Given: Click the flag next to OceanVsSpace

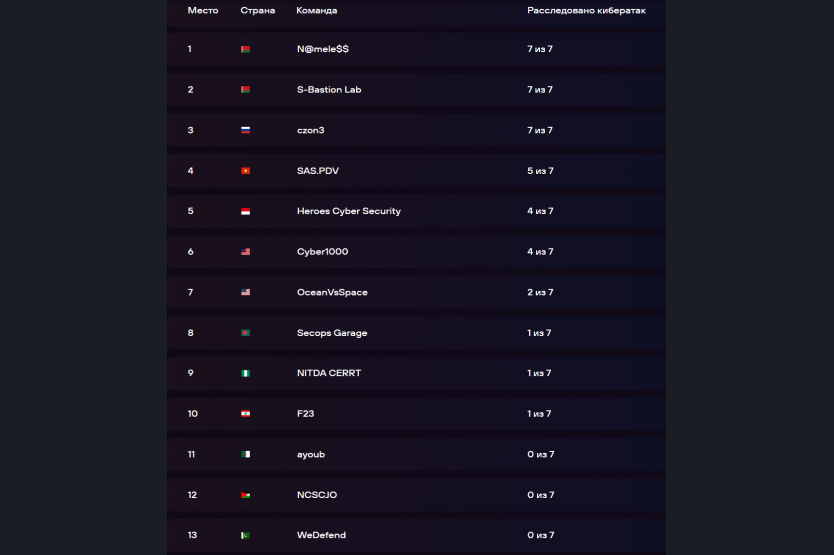Looking at the screenshot, I should 245,292.
